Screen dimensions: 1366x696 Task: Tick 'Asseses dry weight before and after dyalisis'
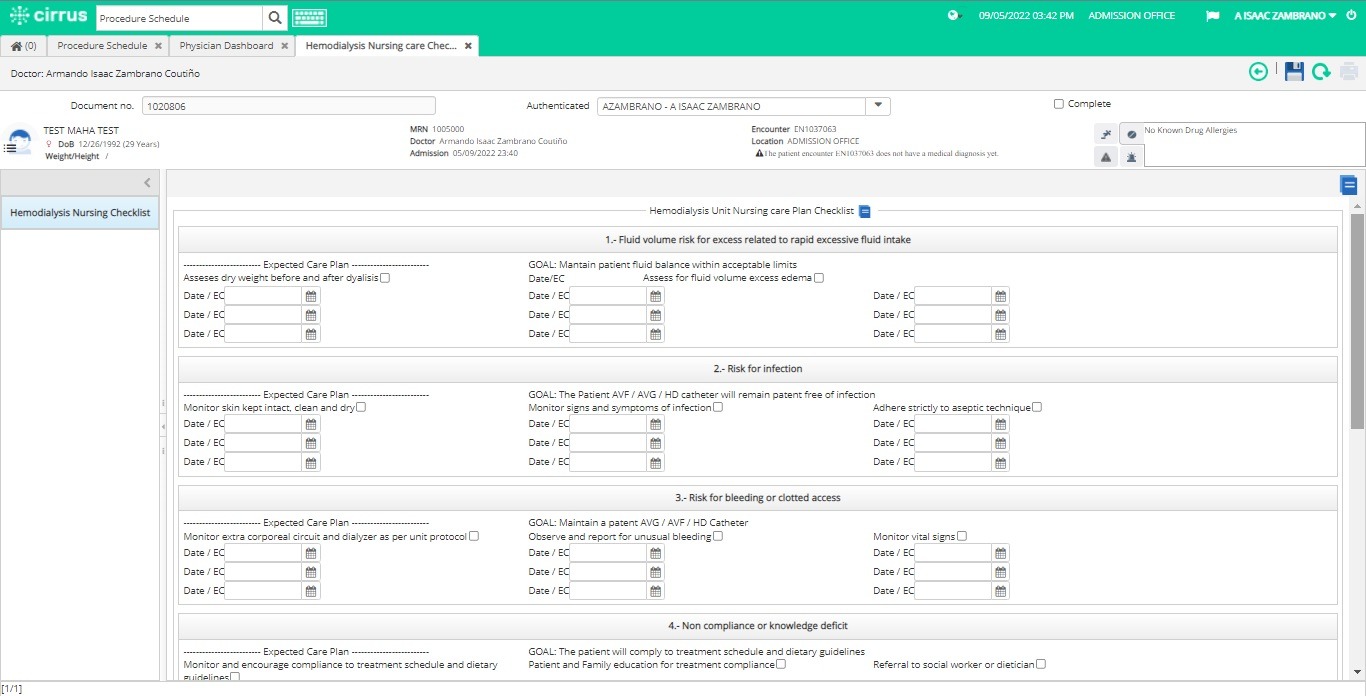(x=385, y=278)
